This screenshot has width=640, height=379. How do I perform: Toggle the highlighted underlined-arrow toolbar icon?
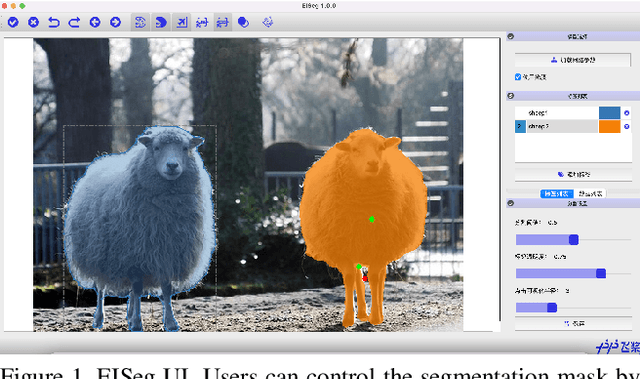click(x=182, y=22)
